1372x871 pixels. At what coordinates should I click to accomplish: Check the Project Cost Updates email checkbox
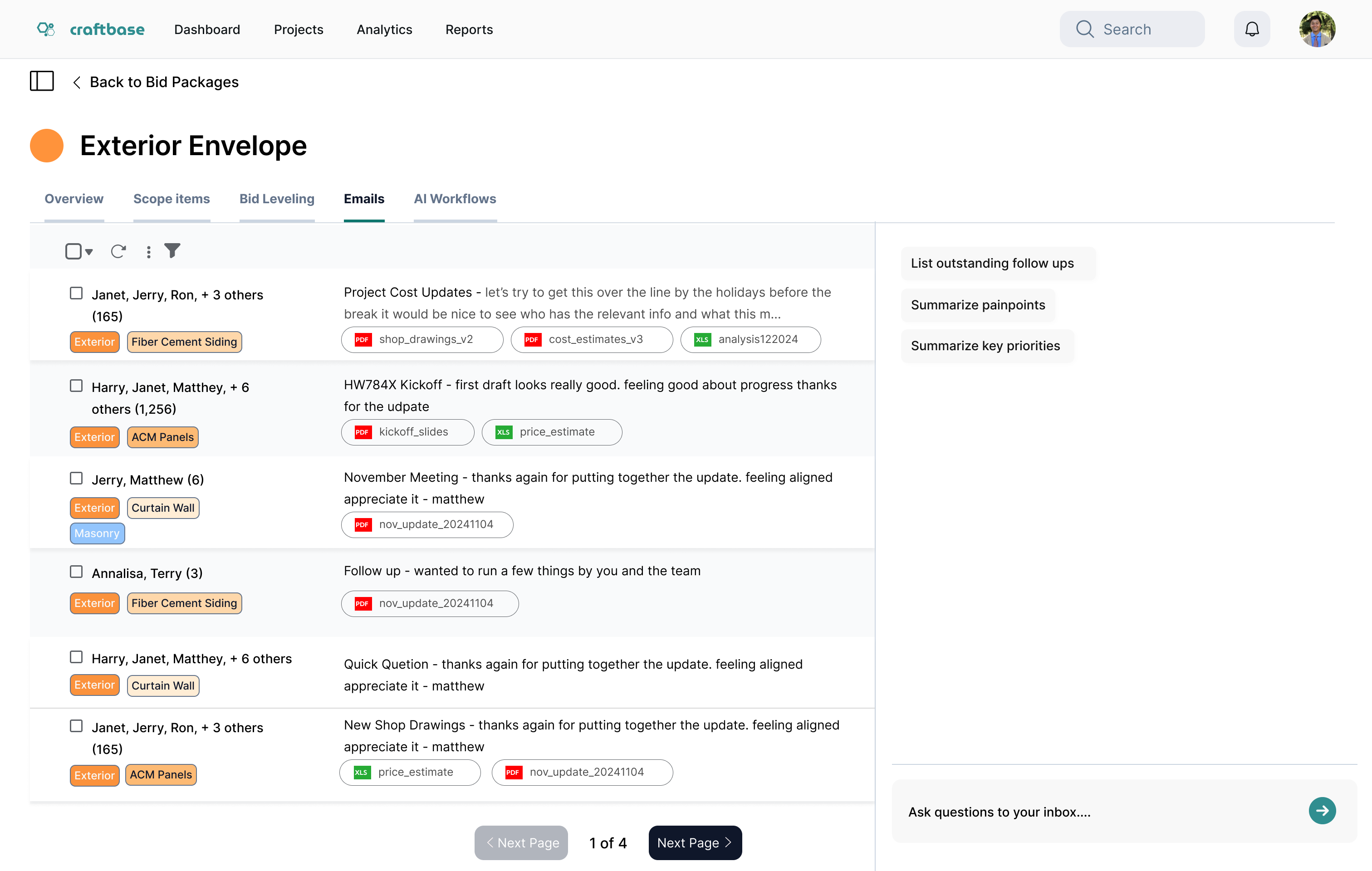tap(76, 294)
